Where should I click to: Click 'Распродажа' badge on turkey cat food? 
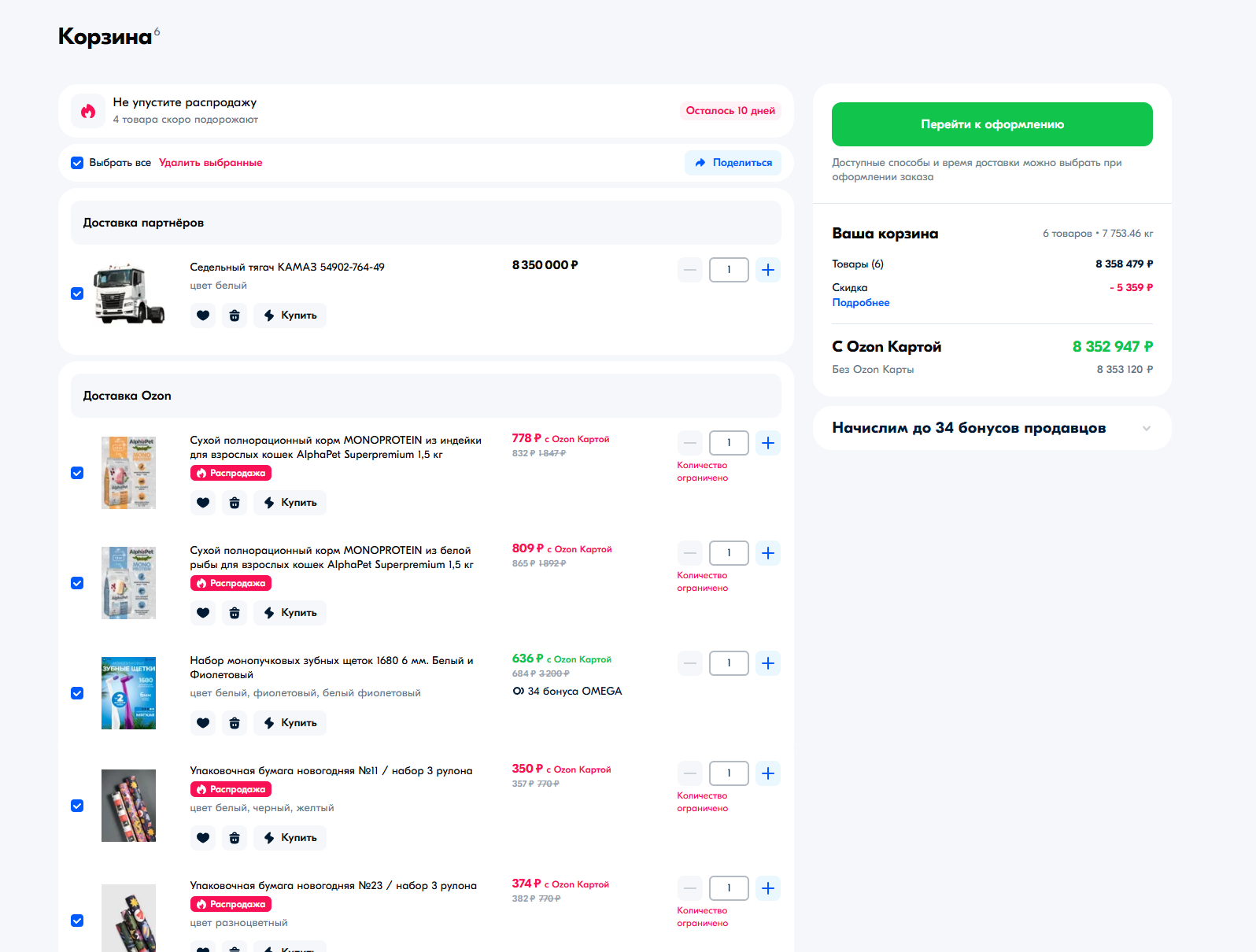point(231,473)
